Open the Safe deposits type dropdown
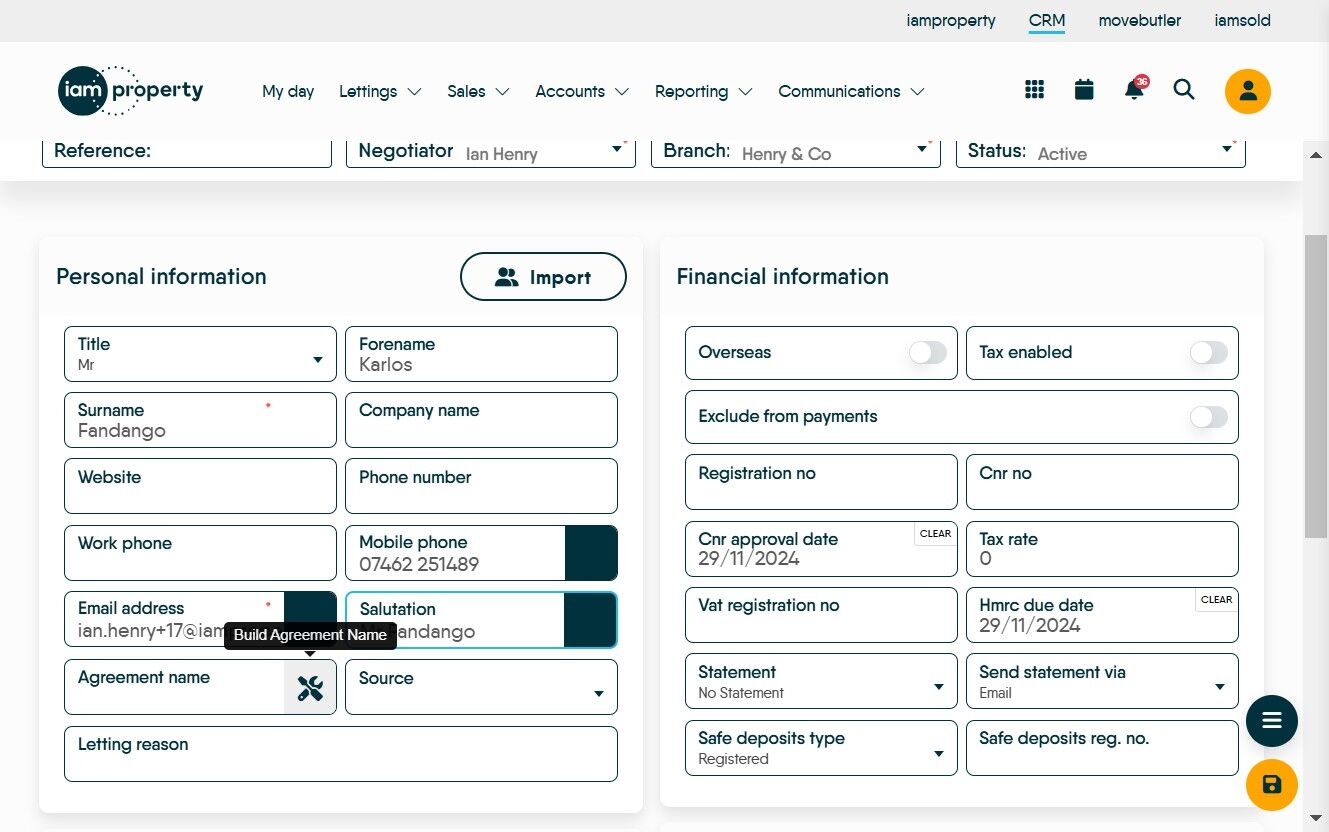The height and width of the screenshot is (832, 1329). pos(821,748)
